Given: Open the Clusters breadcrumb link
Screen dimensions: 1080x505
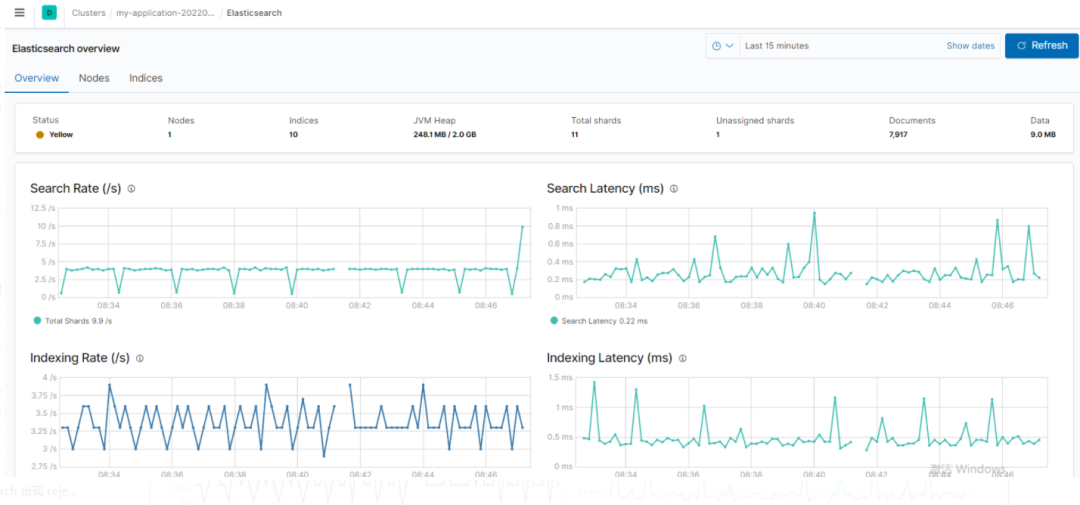Looking at the screenshot, I should 89,13.
